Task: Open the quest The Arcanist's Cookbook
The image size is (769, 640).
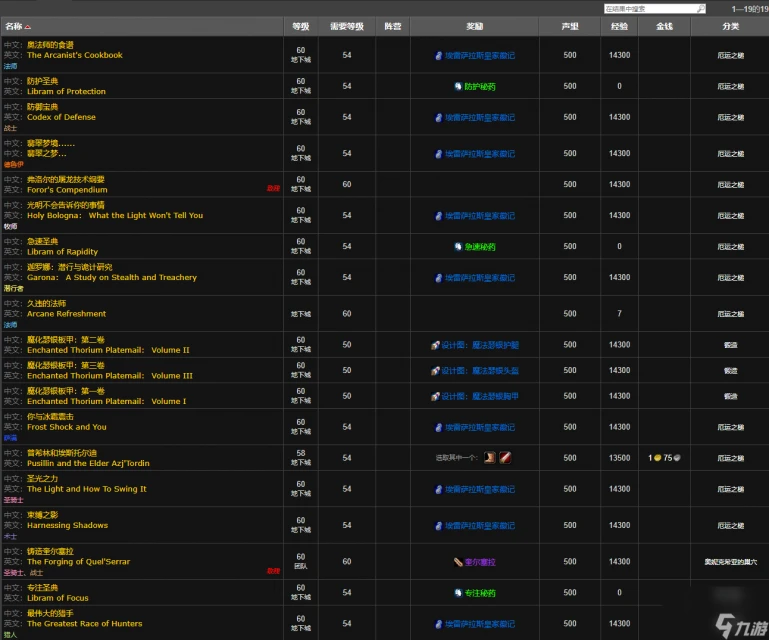Action: [x=75, y=55]
